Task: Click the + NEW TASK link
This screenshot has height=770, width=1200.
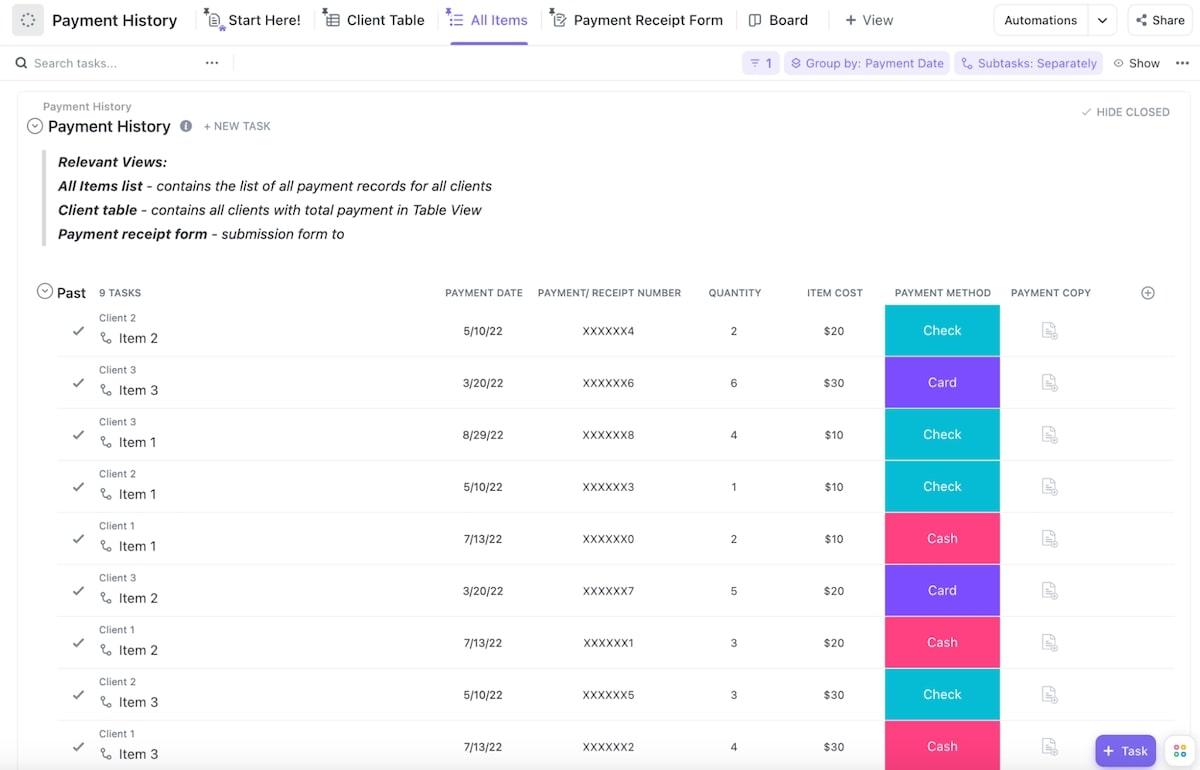Action: pyautogui.click(x=237, y=126)
